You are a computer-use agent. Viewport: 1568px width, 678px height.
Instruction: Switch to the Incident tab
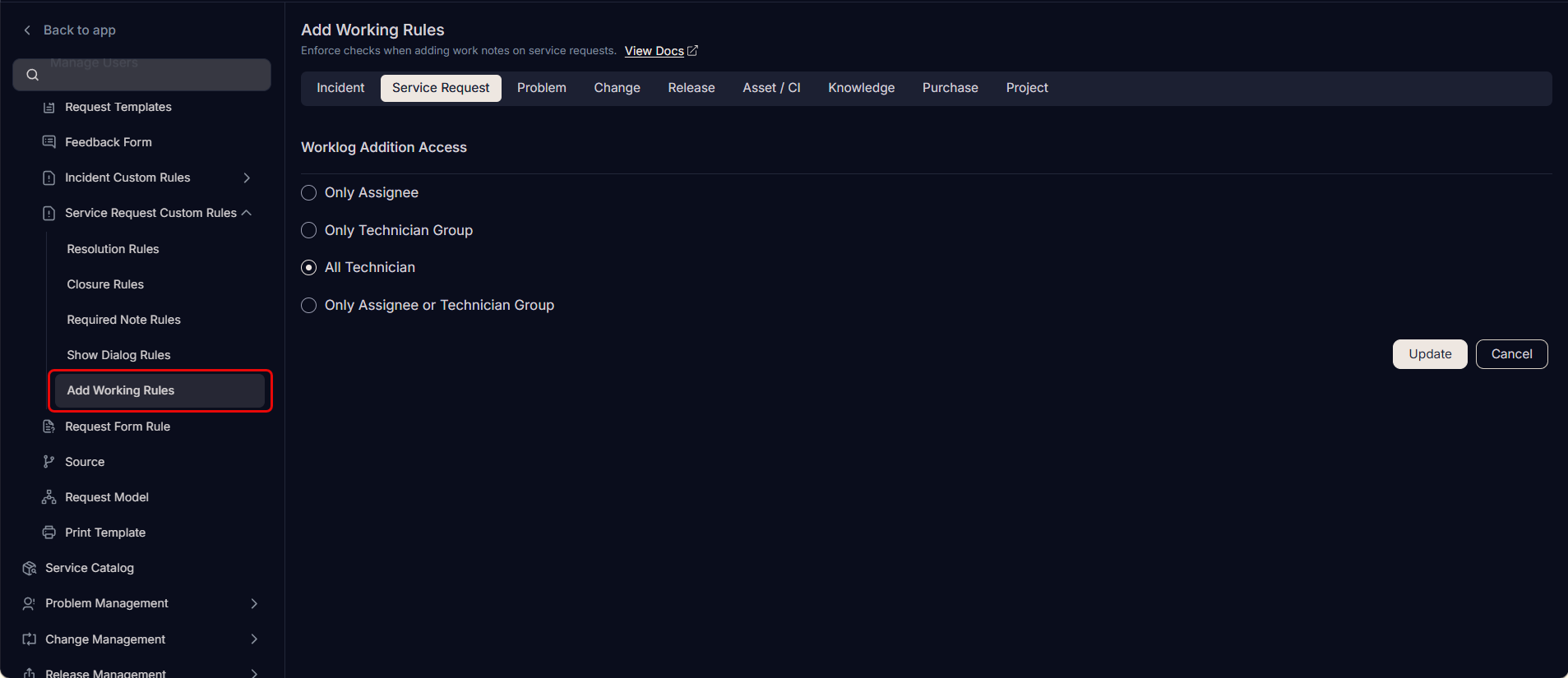340,88
